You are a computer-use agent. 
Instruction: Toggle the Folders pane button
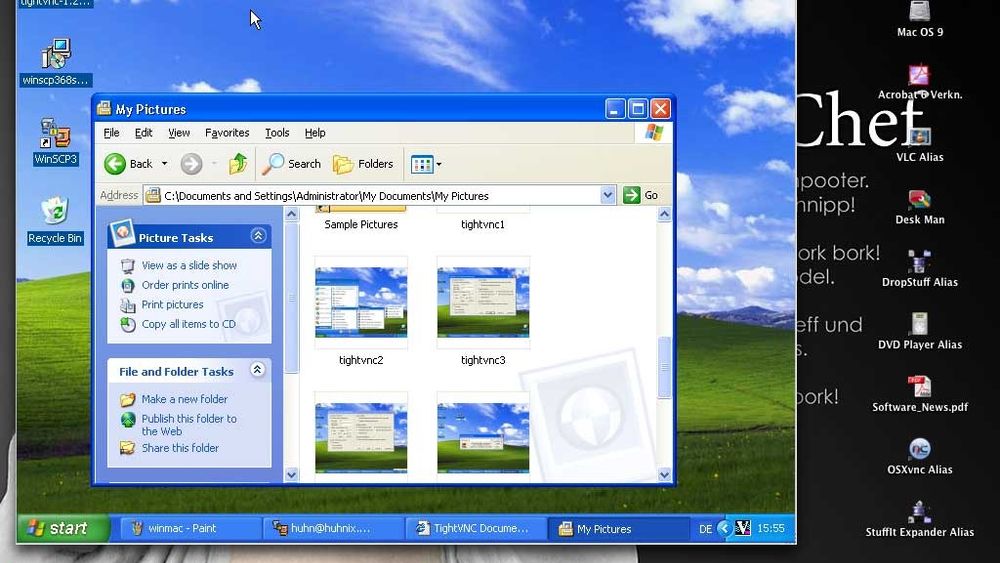coord(363,164)
